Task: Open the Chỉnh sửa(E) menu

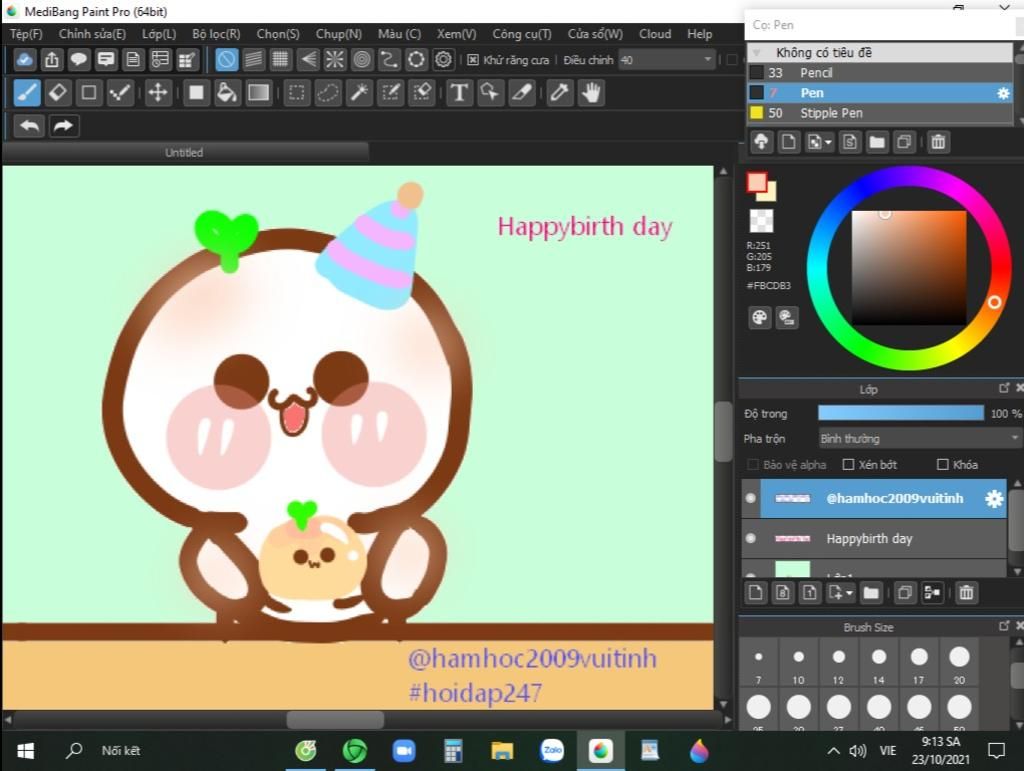Action: point(92,34)
